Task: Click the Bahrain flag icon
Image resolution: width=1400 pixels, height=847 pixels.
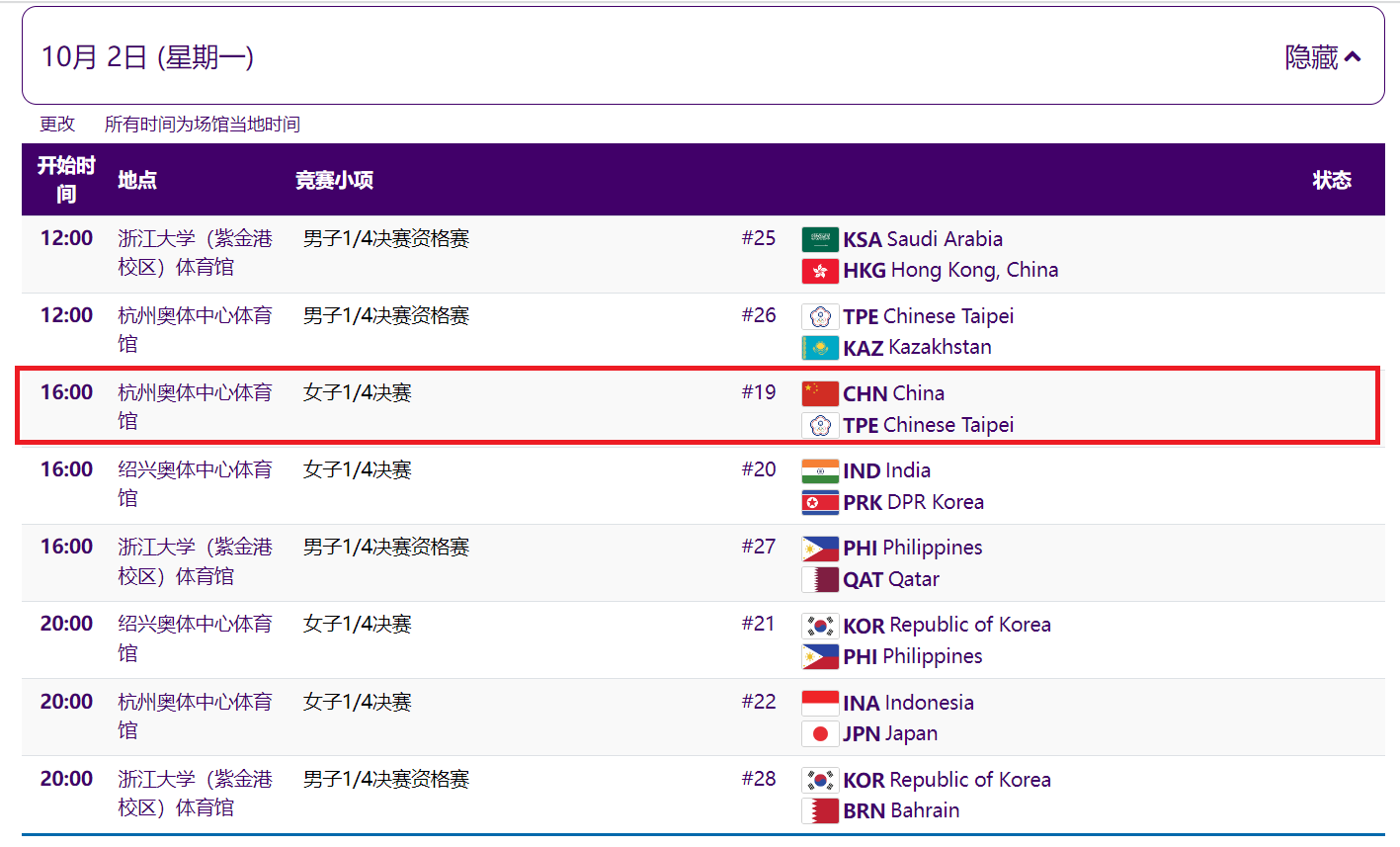Action: (x=820, y=811)
